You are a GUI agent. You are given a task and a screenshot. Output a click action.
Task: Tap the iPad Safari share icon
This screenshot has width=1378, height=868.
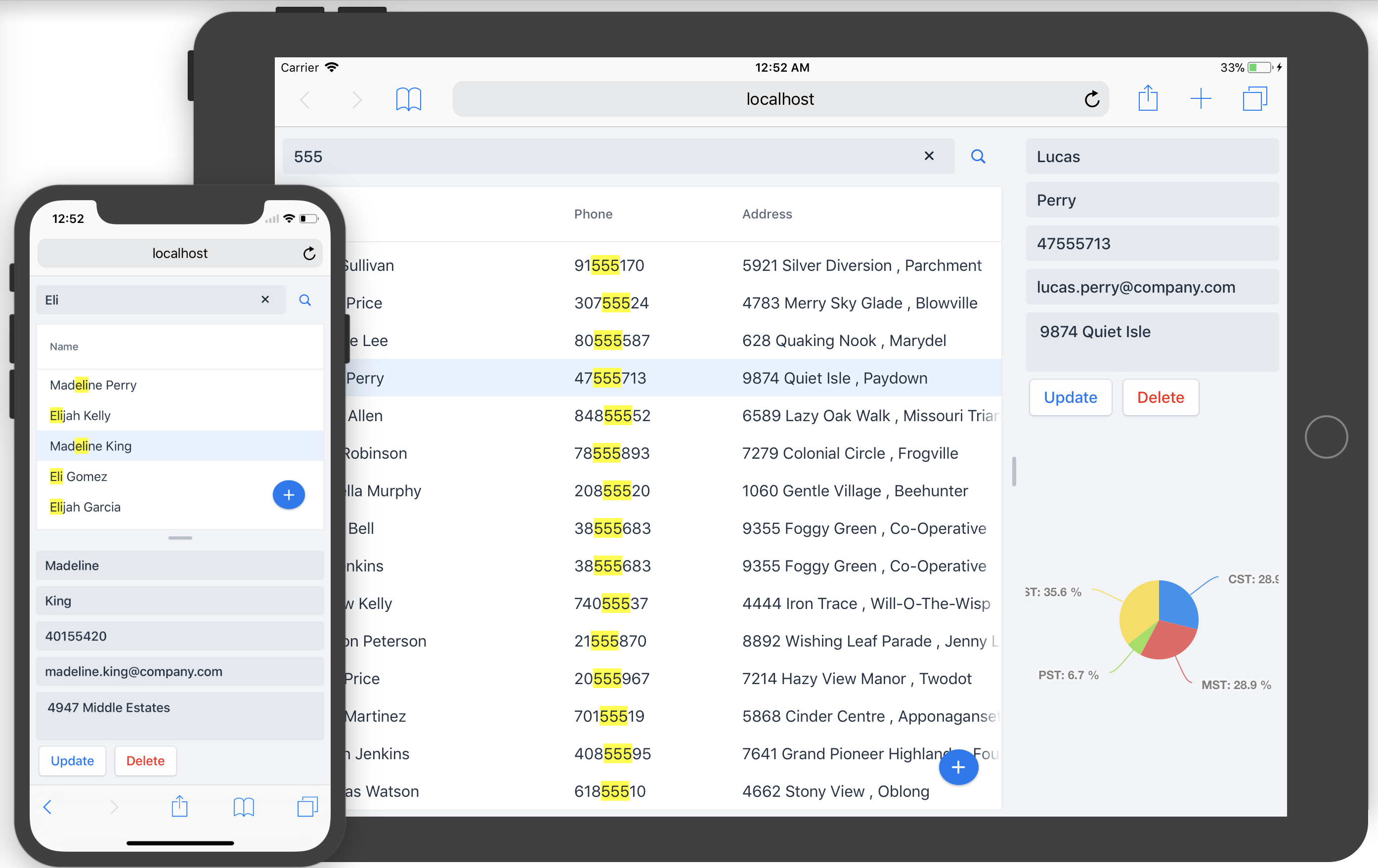tap(1147, 98)
